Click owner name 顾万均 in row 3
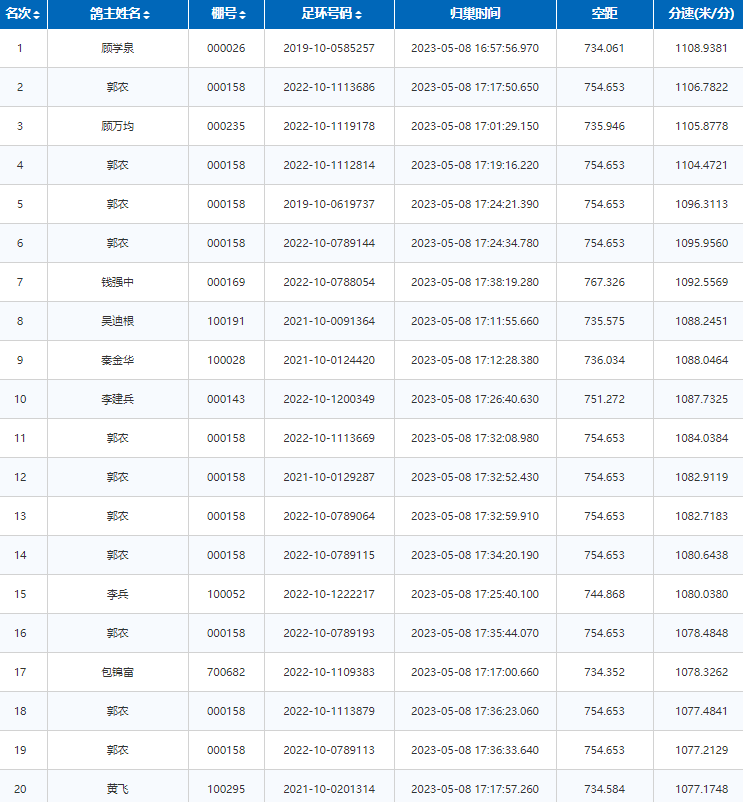The image size is (743, 802). 118,126
